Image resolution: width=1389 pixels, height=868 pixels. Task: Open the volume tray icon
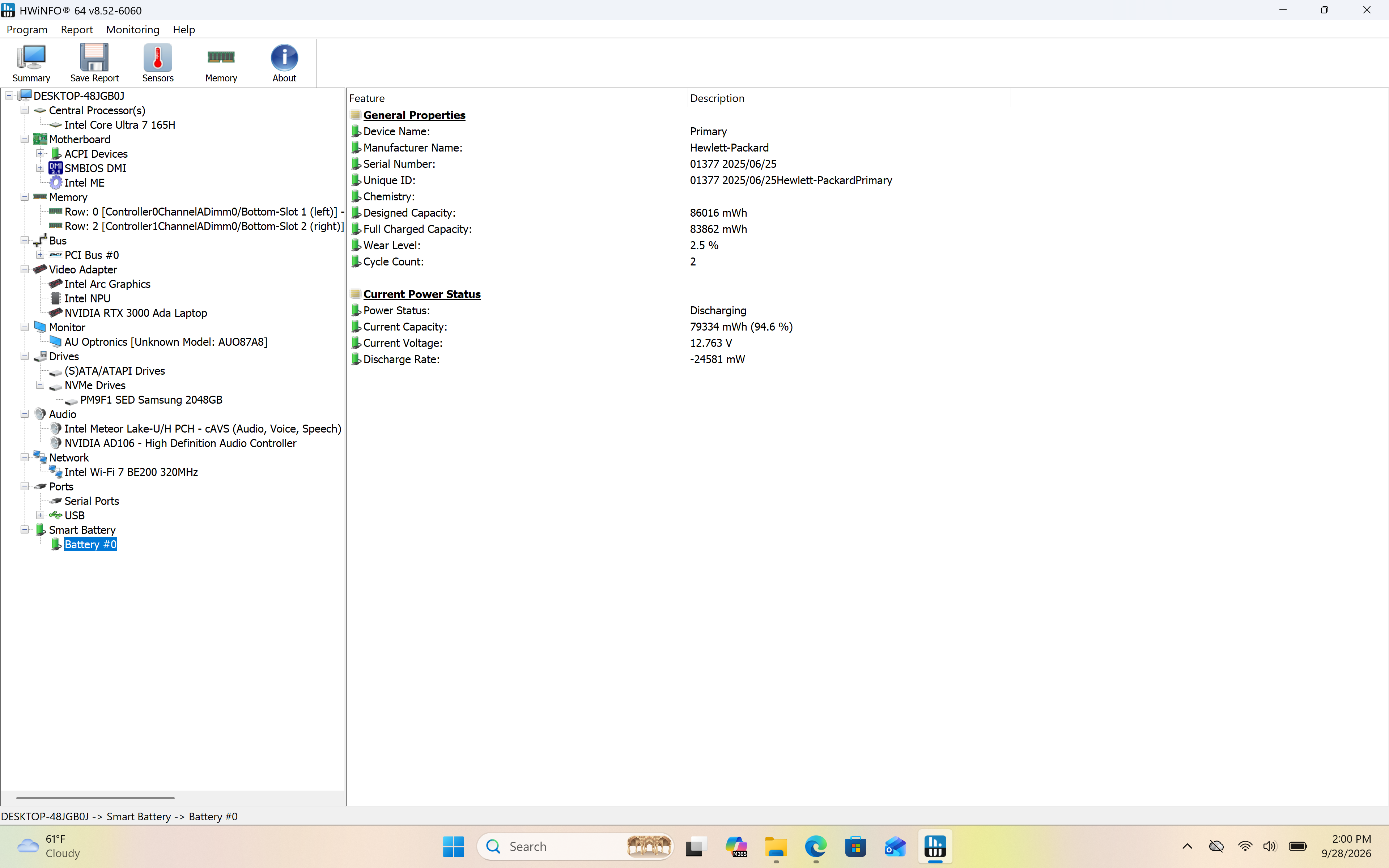tap(1270, 846)
